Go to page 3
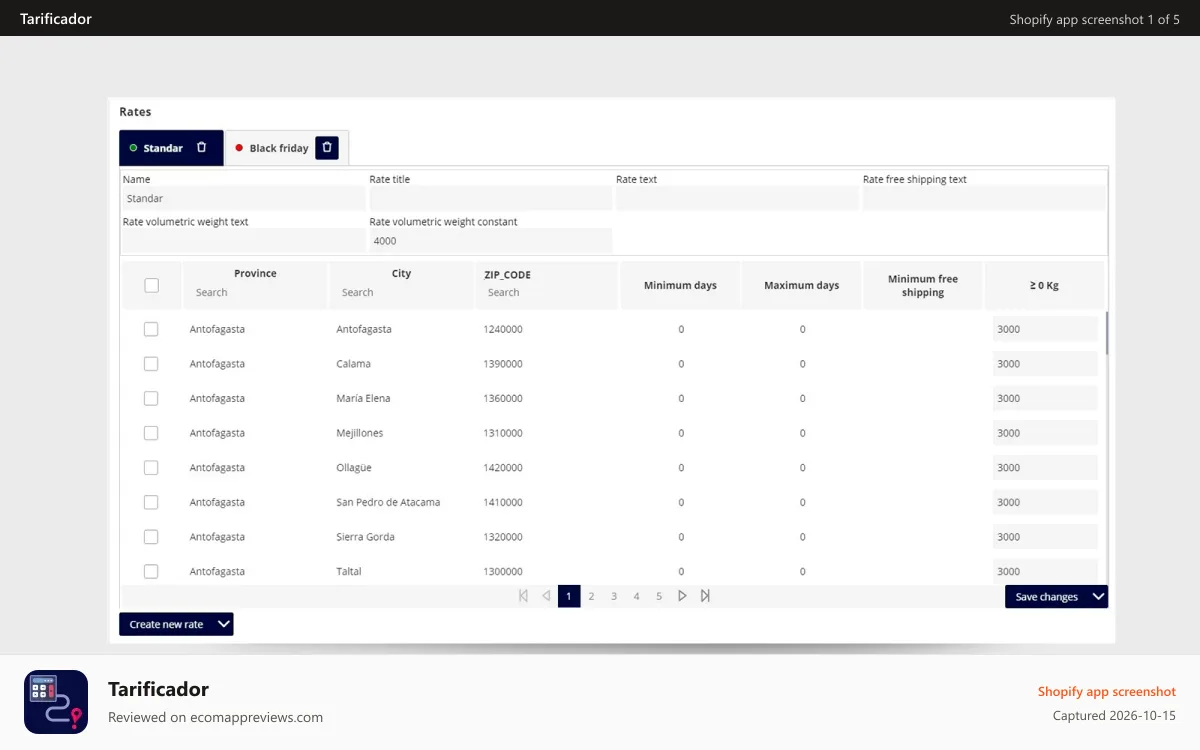 614,596
